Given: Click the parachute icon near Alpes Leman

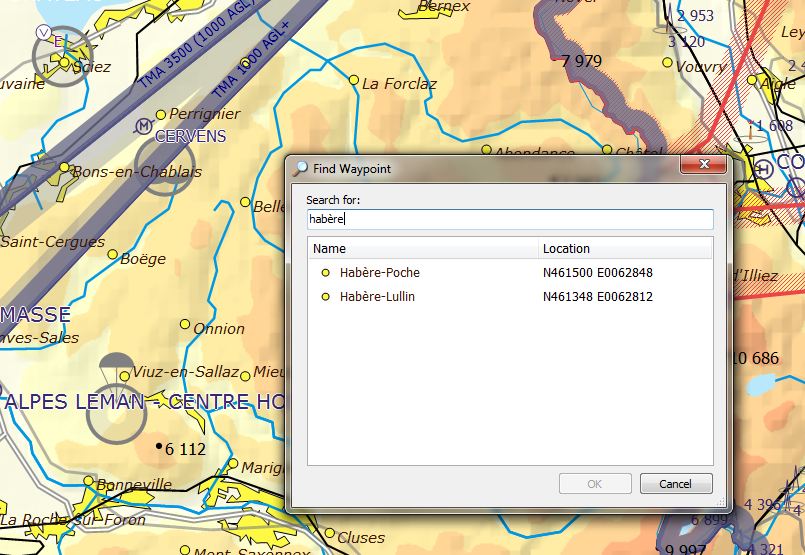Looking at the screenshot, I should coord(117,365).
